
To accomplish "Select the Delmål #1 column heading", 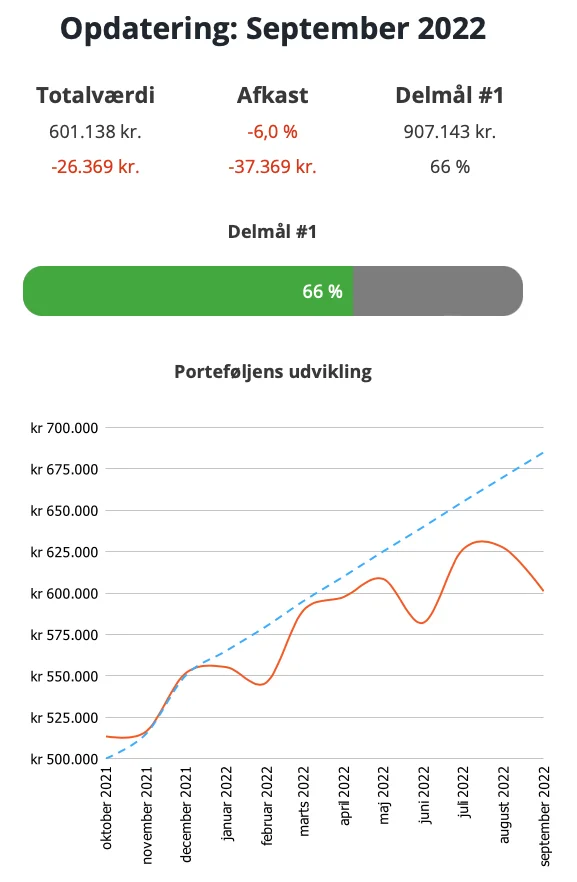I will (449, 95).
